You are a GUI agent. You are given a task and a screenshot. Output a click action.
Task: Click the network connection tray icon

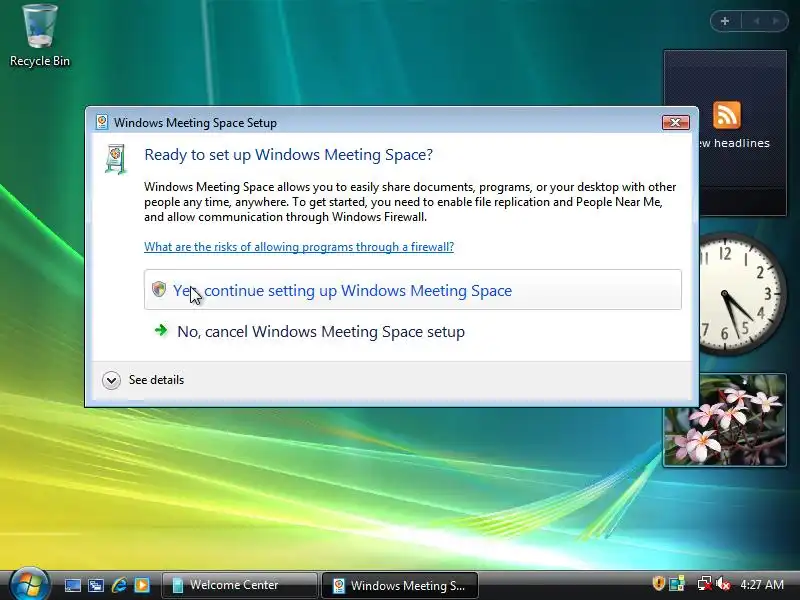(705, 584)
